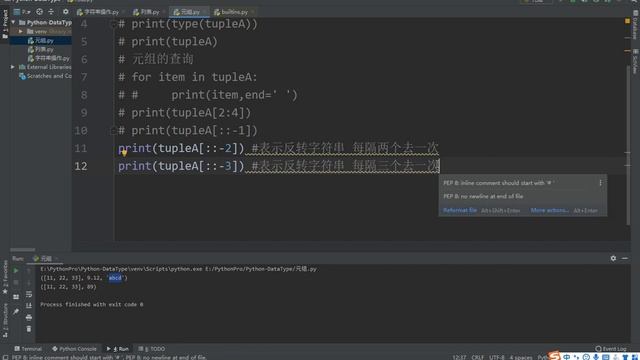Toggle scroll to end of Run output

pyautogui.click(x=29, y=305)
